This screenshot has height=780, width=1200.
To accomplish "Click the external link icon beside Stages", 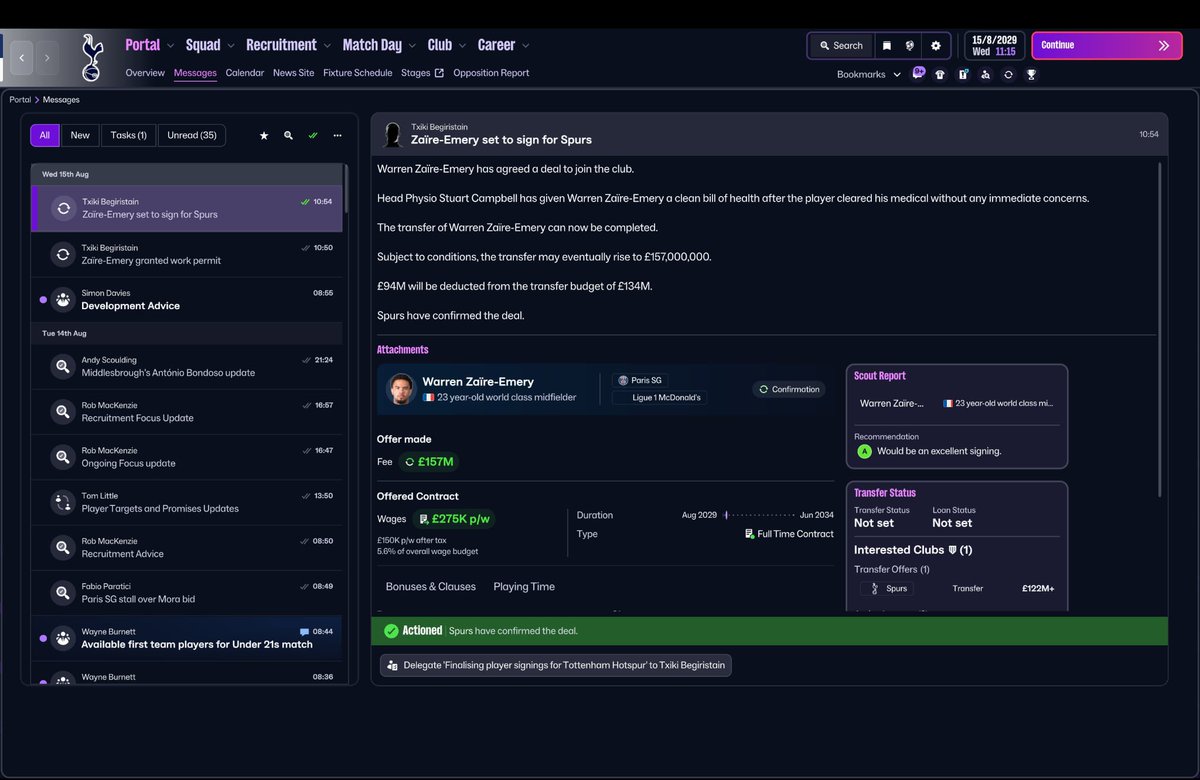I will point(438,73).
